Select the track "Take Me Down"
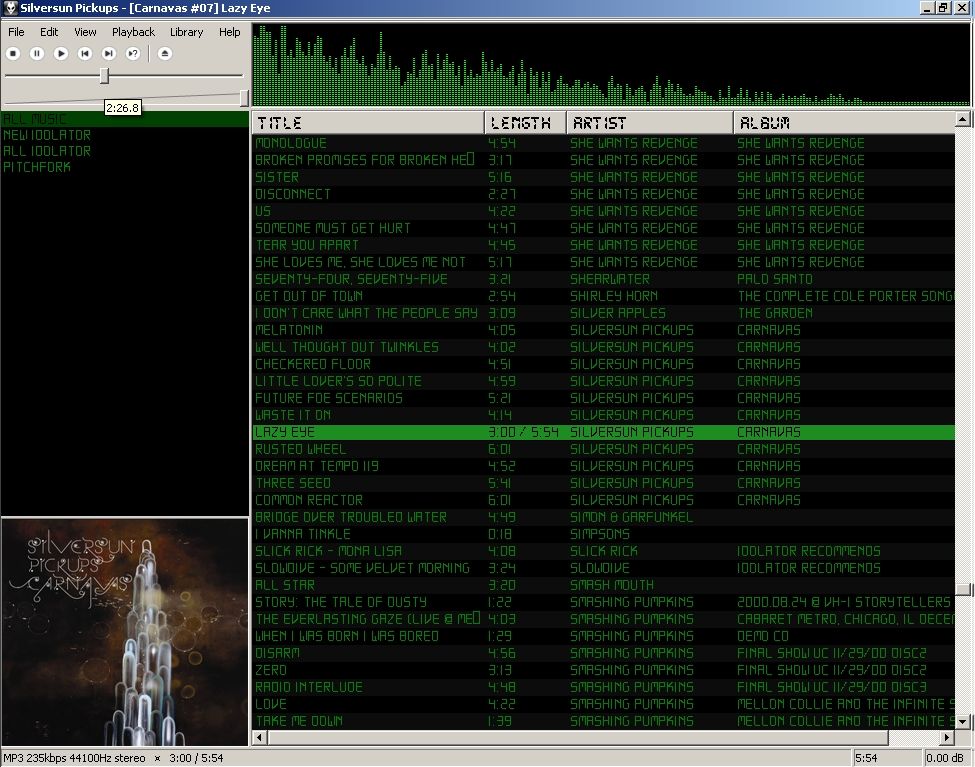This screenshot has height=767, width=975. click(x=603, y=721)
